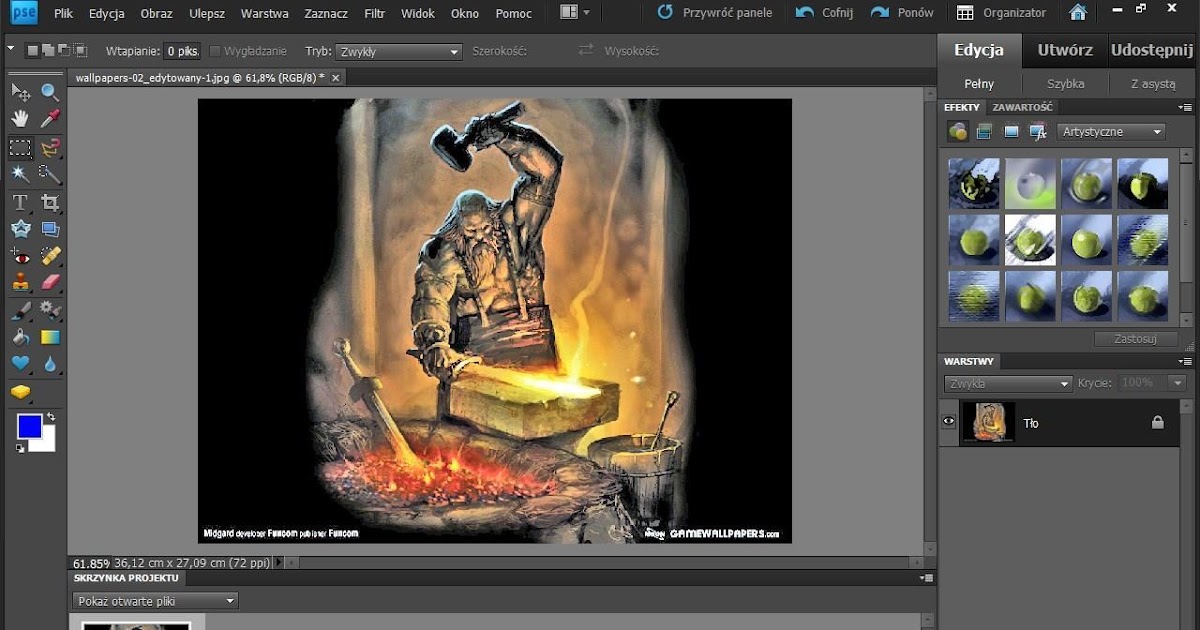The width and height of the screenshot is (1200, 630).
Task: Enable the Wygładzanie checkbox
Action: click(215, 51)
